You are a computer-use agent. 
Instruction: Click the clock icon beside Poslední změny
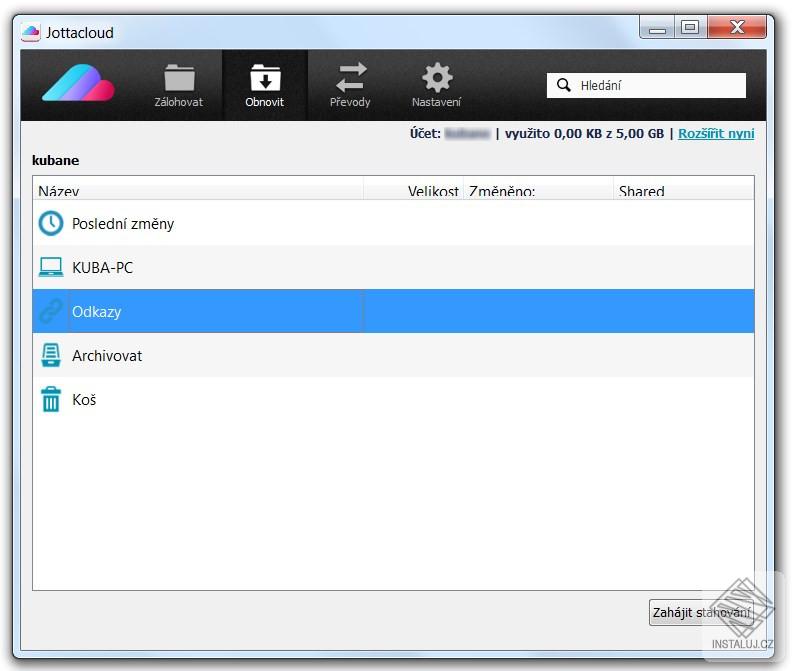click(x=51, y=223)
